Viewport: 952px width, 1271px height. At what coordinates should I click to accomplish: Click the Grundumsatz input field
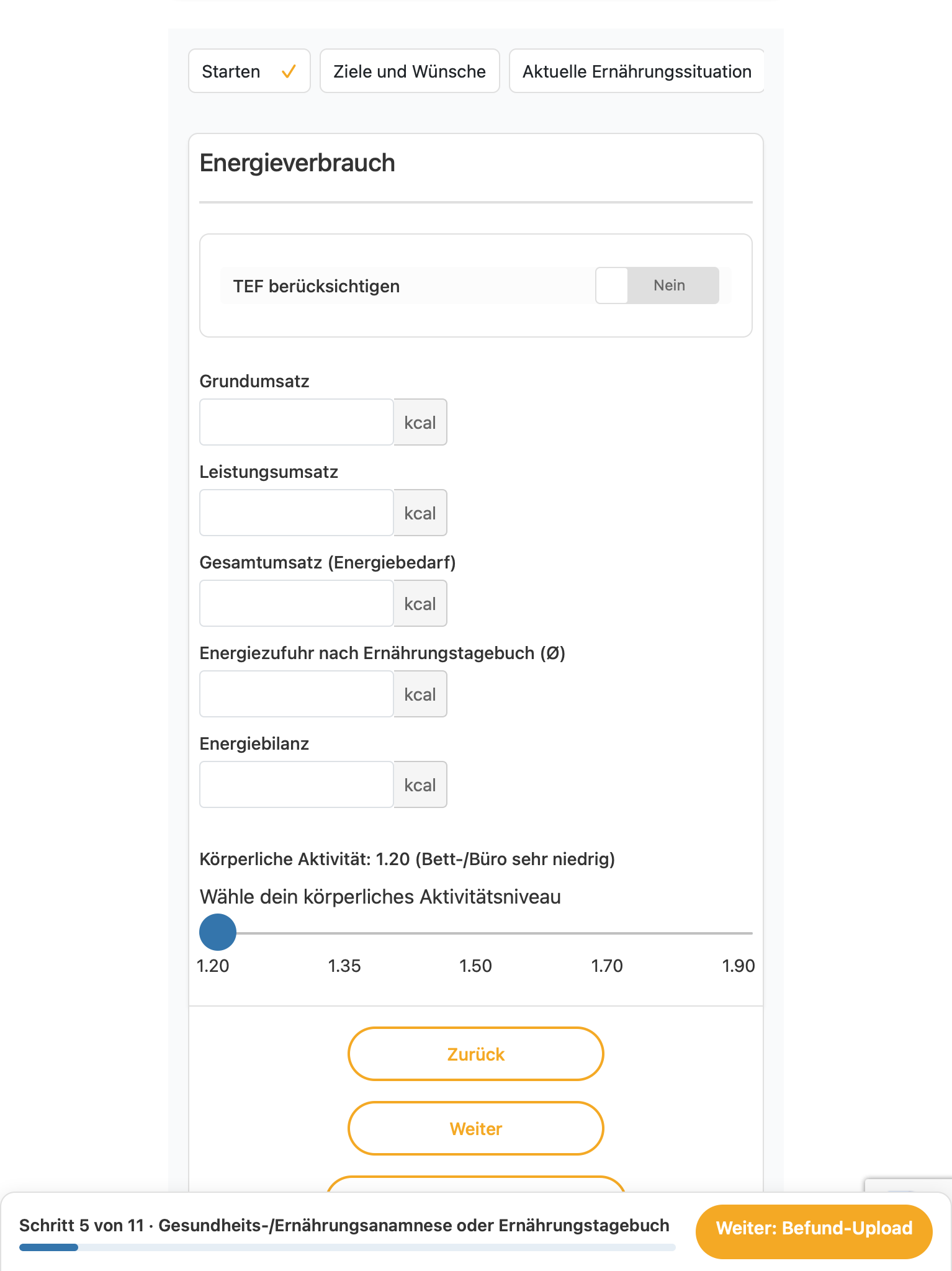point(297,422)
